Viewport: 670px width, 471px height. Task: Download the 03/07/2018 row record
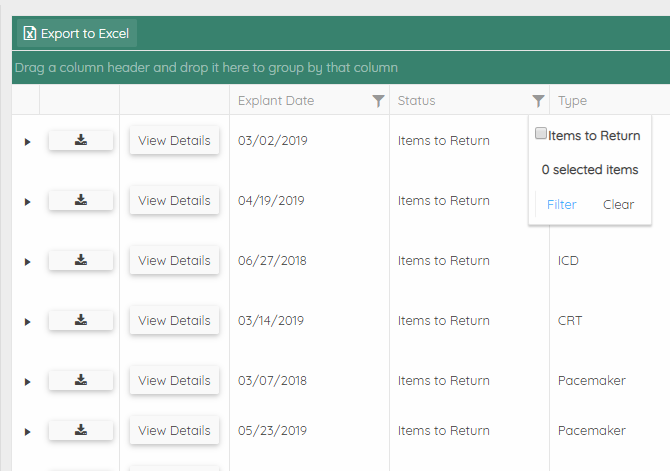coord(81,381)
